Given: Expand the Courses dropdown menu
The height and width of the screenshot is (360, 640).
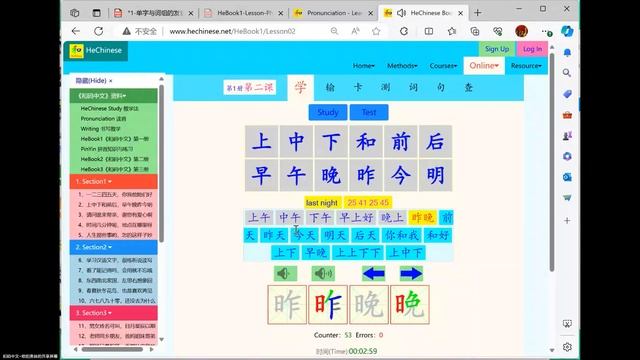Looking at the screenshot, I should [x=443, y=66].
